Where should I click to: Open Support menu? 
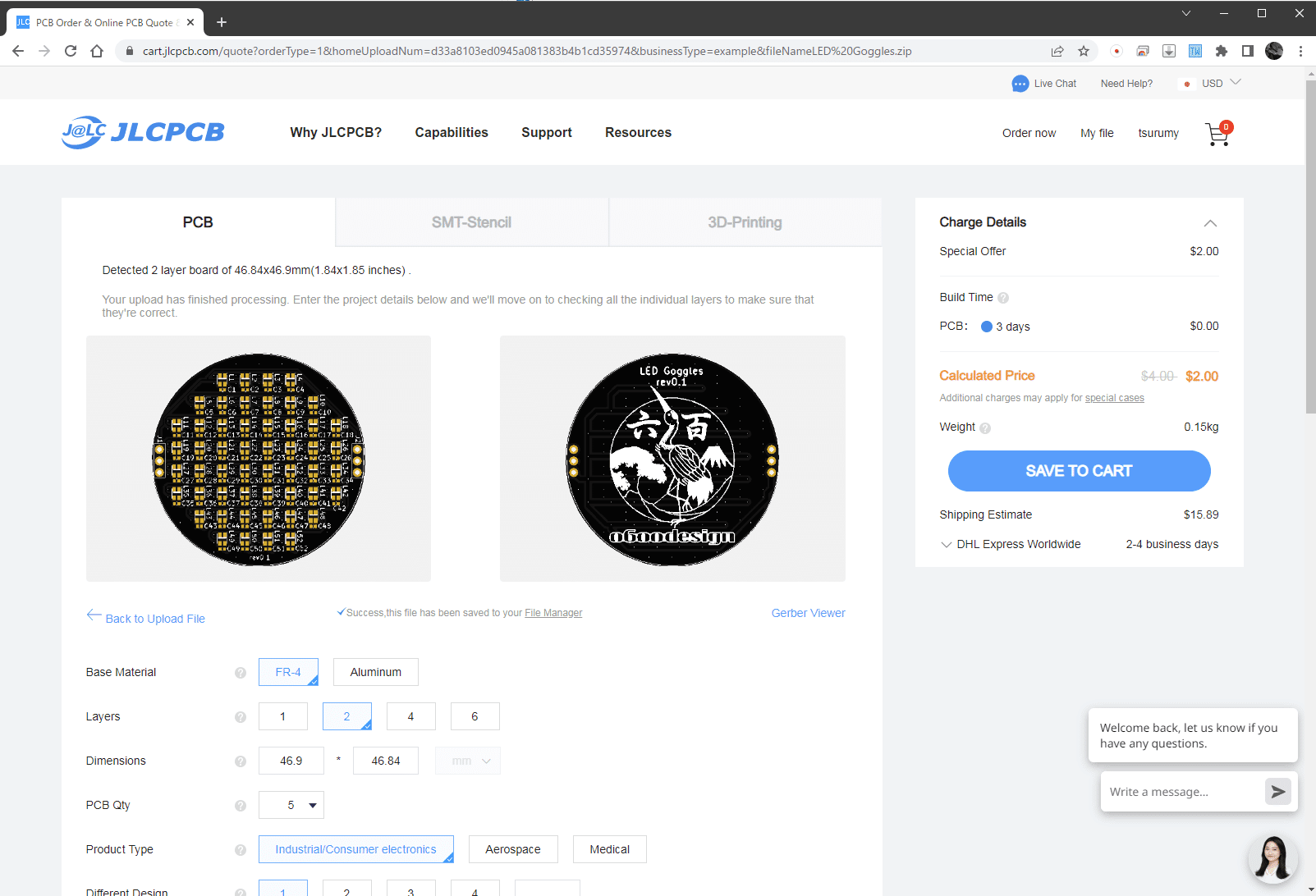point(547,132)
